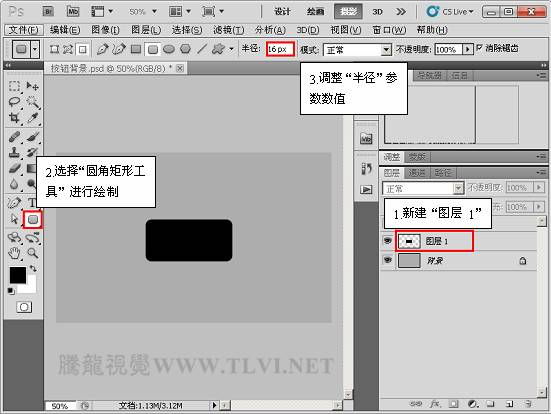Choose the Ellipse shape in the options bar
Viewport: 551px width, 414px height.
[x=169, y=49]
